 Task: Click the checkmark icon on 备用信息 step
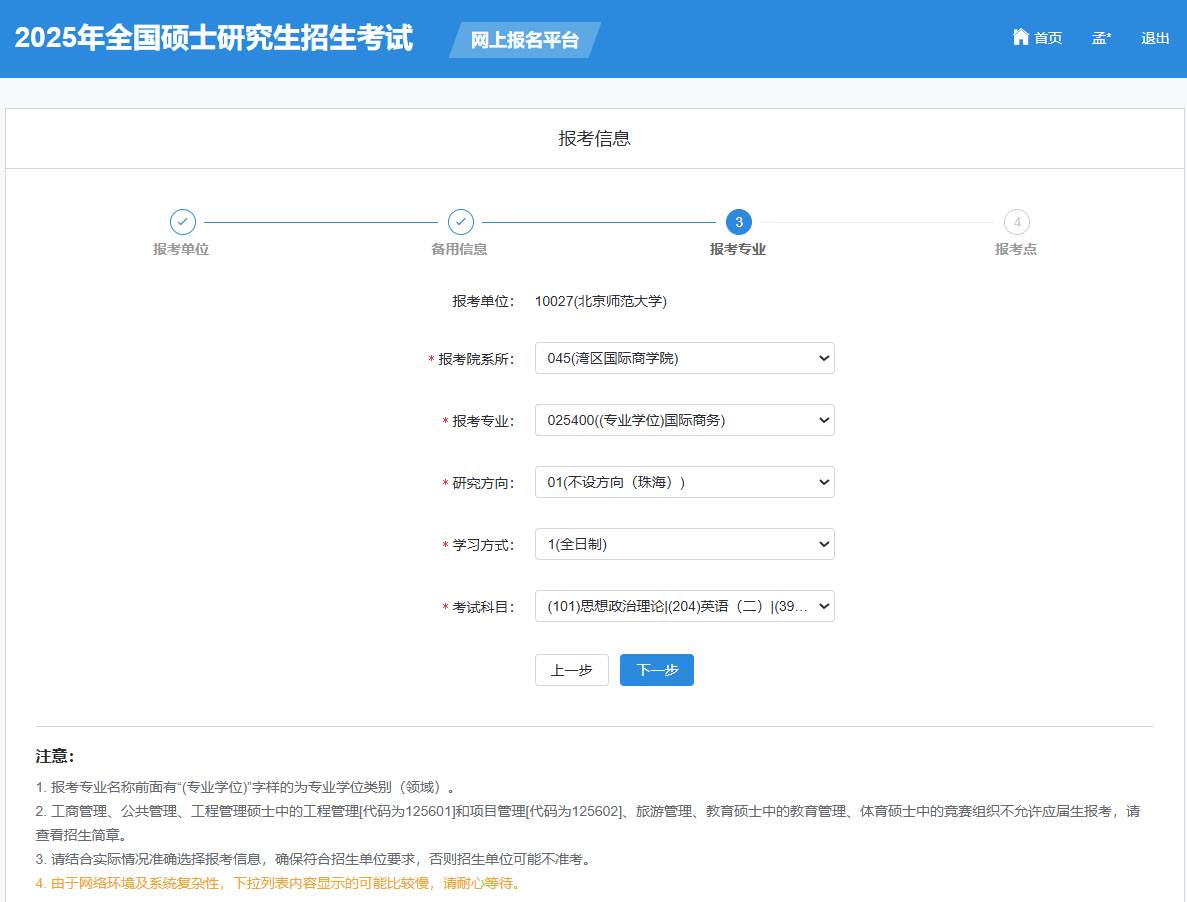(460, 222)
